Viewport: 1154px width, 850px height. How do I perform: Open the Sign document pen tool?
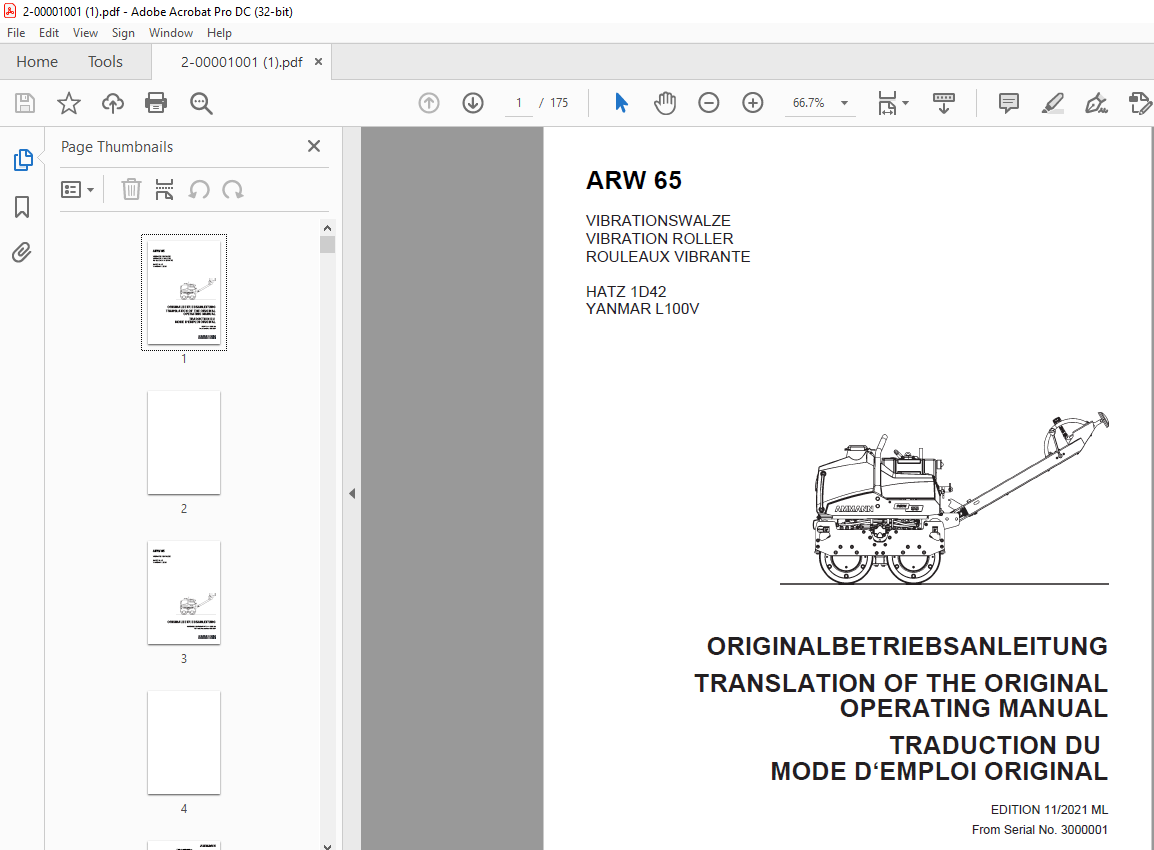pyautogui.click(x=1097, y=103)
